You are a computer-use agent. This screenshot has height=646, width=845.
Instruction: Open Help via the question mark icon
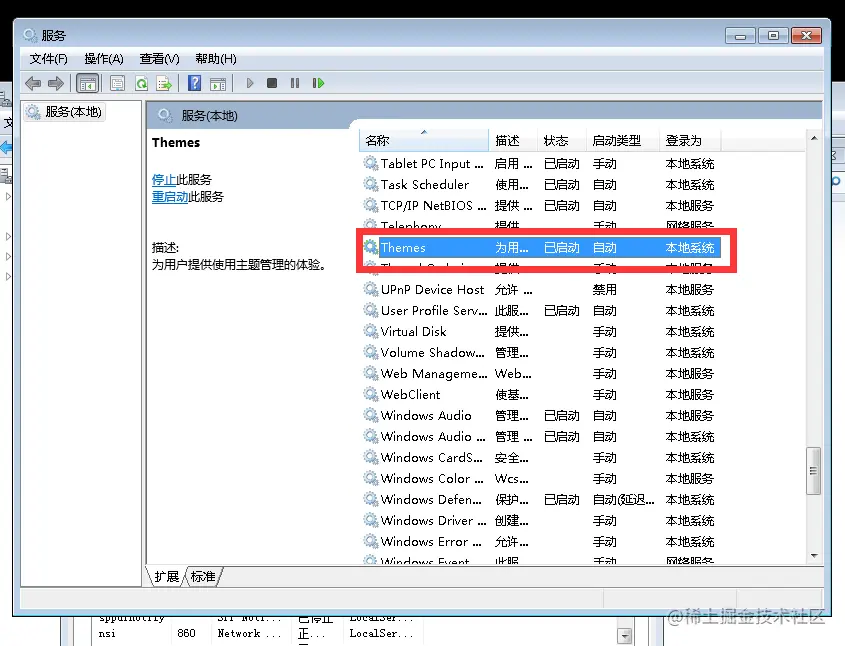click(x=195, y=84)
